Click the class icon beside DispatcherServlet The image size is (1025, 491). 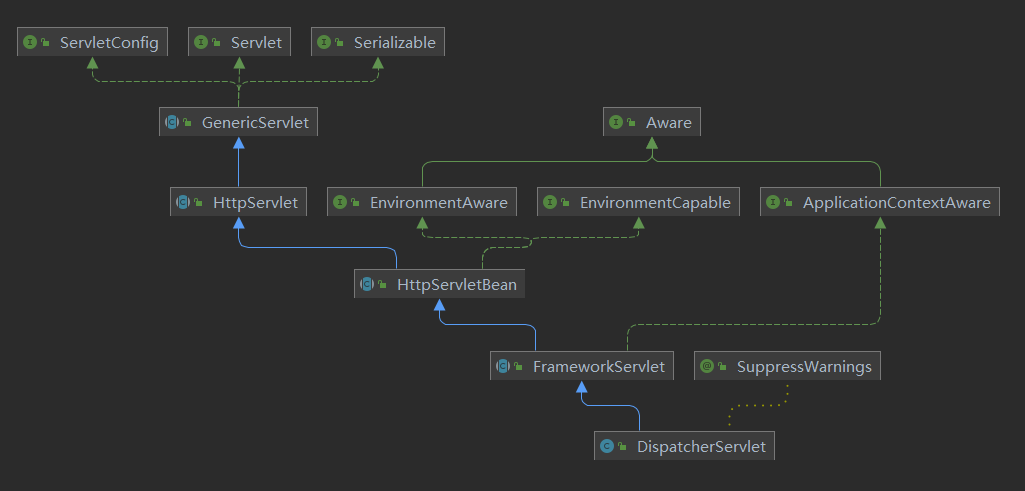pyautogui.click(x=607, y=446)
